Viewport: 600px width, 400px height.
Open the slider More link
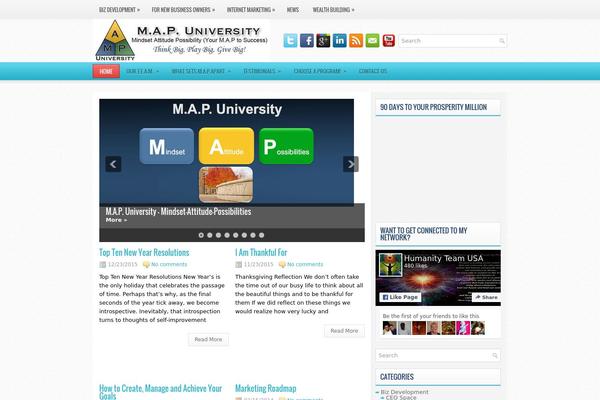pyautogui.click(x=116, y=220)
